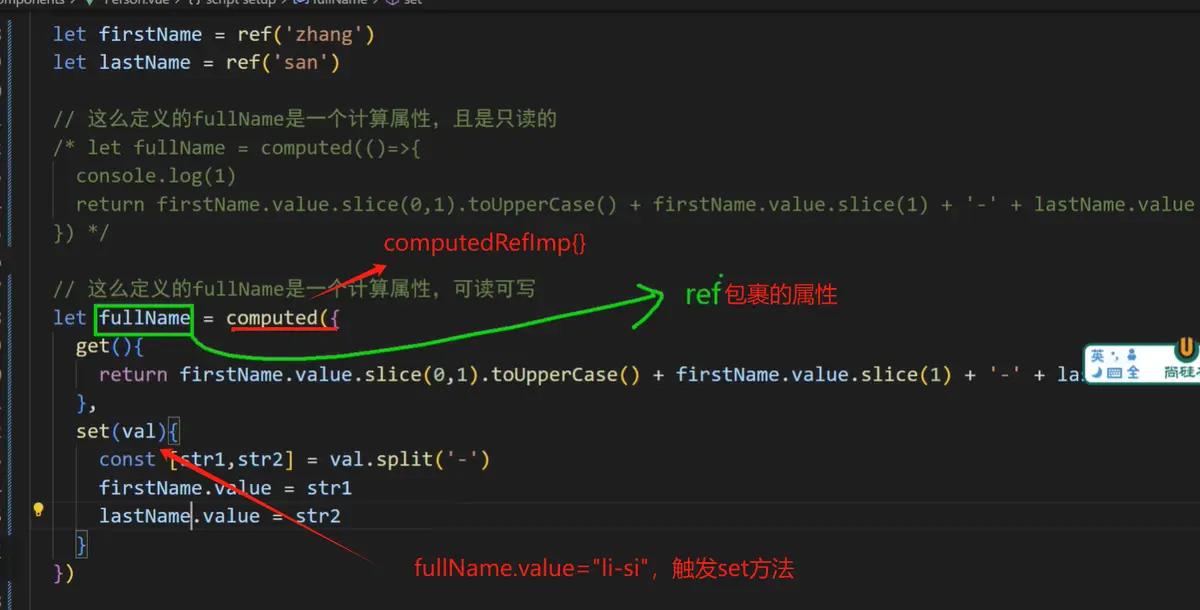Viewport: 1200px width, 610px height.
Task: Toggle the moon night-mode icon in IME bar
Action: (1097, 373)
